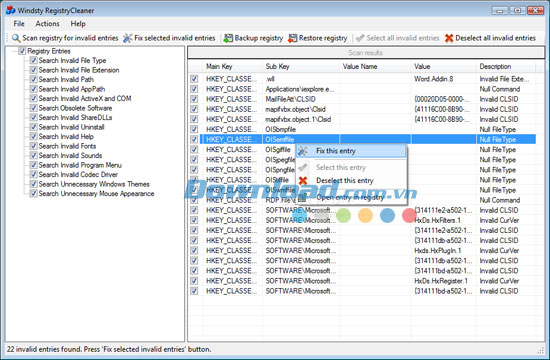550x360 pixels.
Task: Click the highlighted OISemffile sub key cell
Action: point(301,139)
